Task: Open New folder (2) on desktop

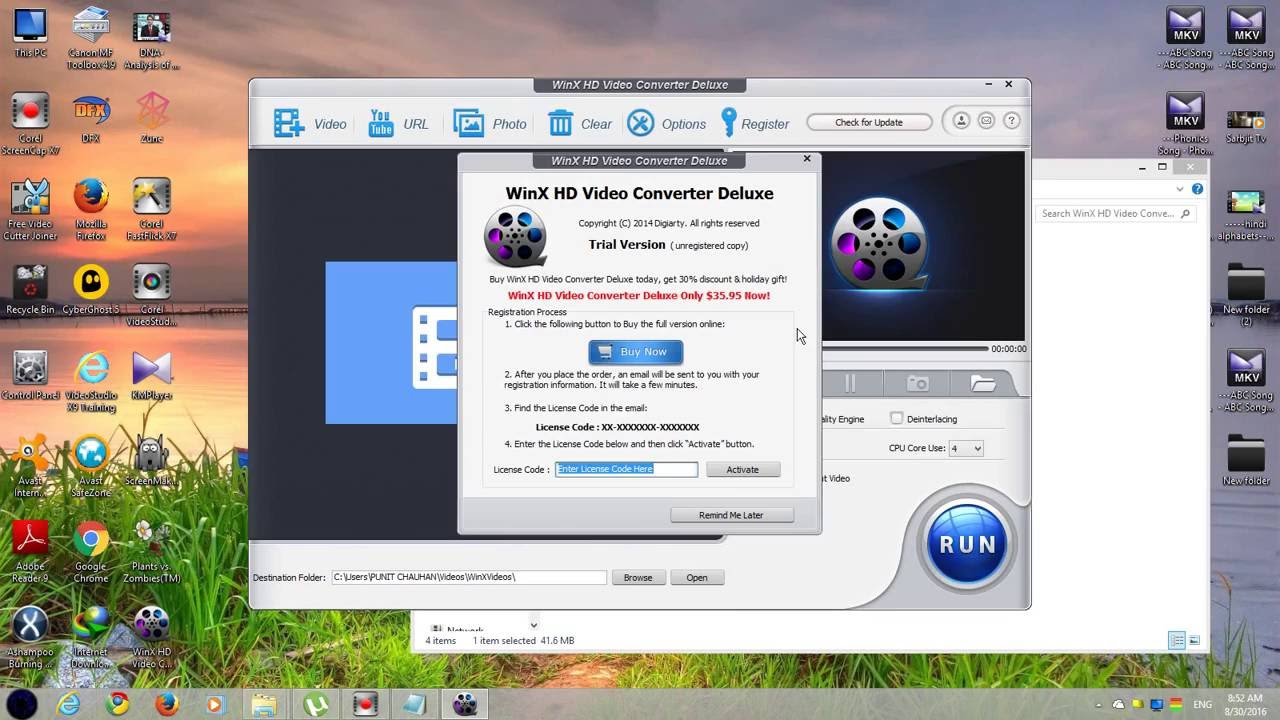Action: click(x=1246, y=296)
